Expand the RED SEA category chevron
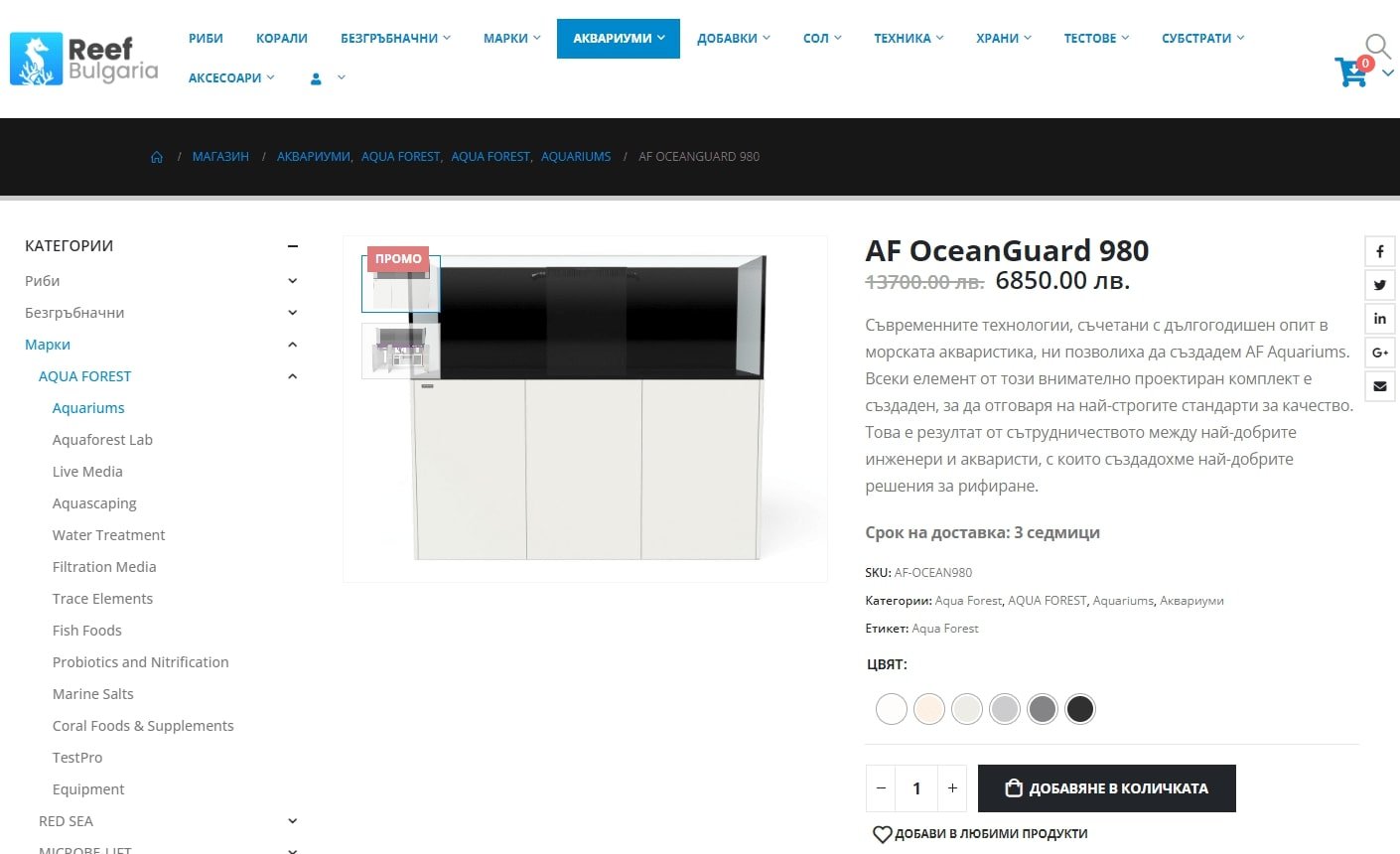This screenshot has height=854, width=1400. [x=293, y=821]
